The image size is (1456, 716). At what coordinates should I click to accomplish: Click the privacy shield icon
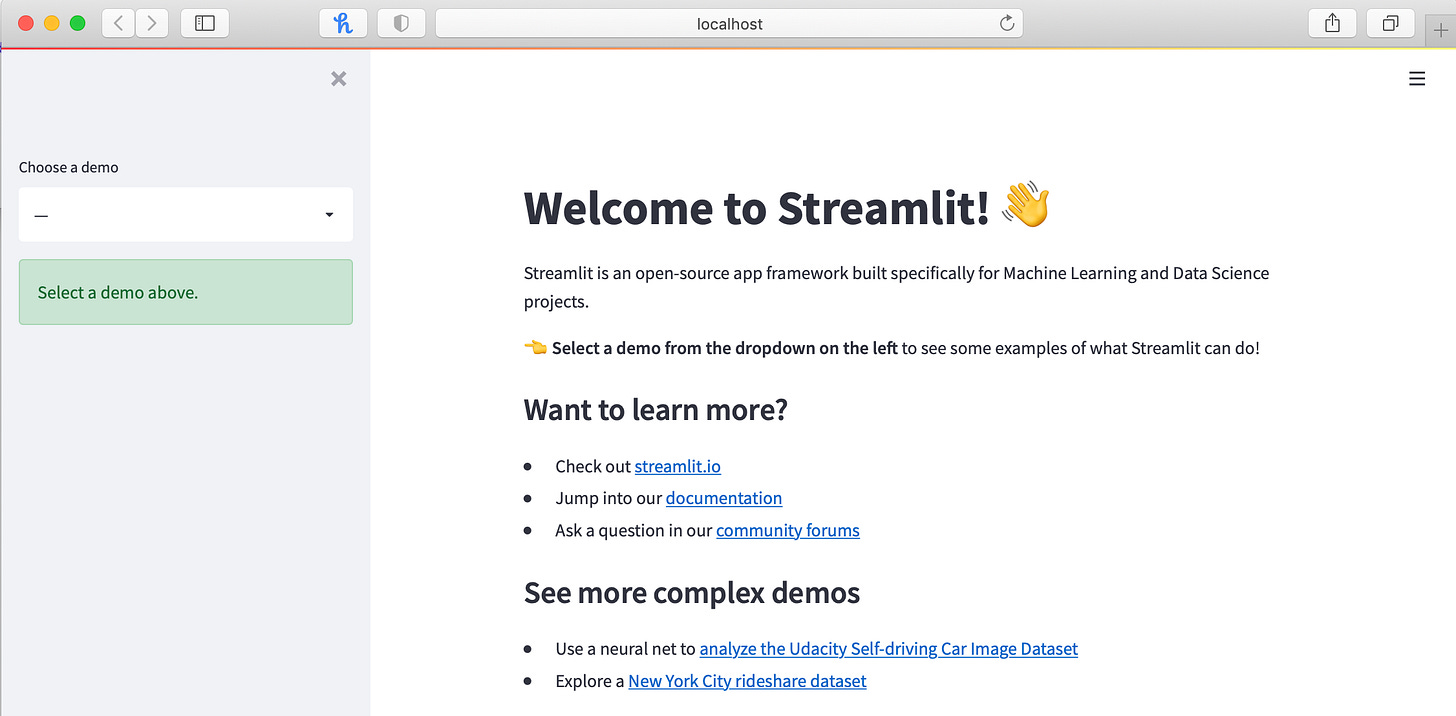click(401, 23)
